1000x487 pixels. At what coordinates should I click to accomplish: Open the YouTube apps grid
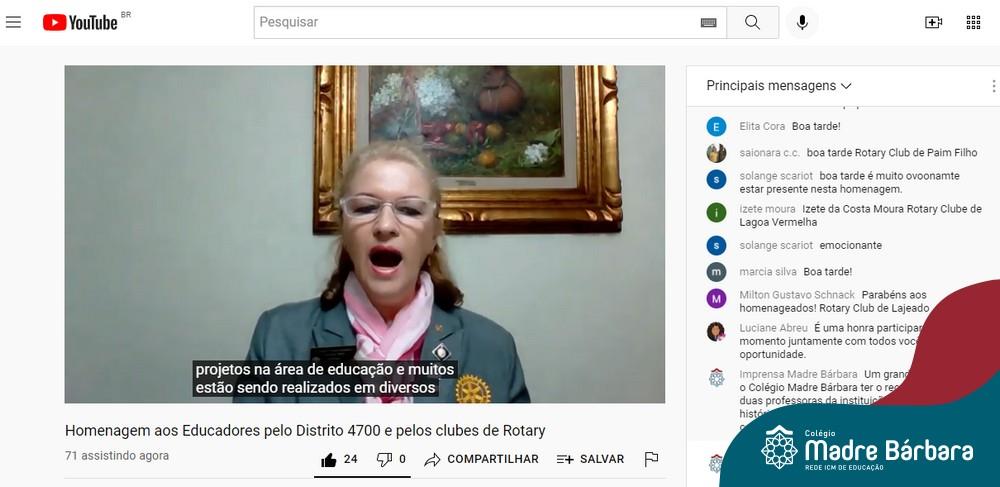(x=973, y=22)
